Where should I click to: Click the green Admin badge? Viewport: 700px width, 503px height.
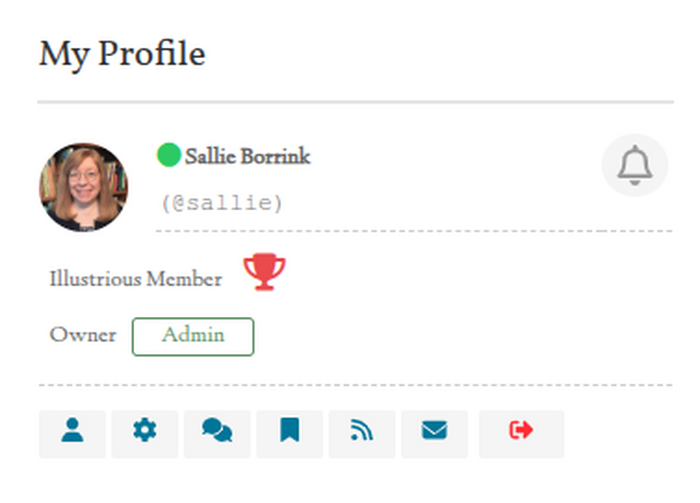pos(193,336)
